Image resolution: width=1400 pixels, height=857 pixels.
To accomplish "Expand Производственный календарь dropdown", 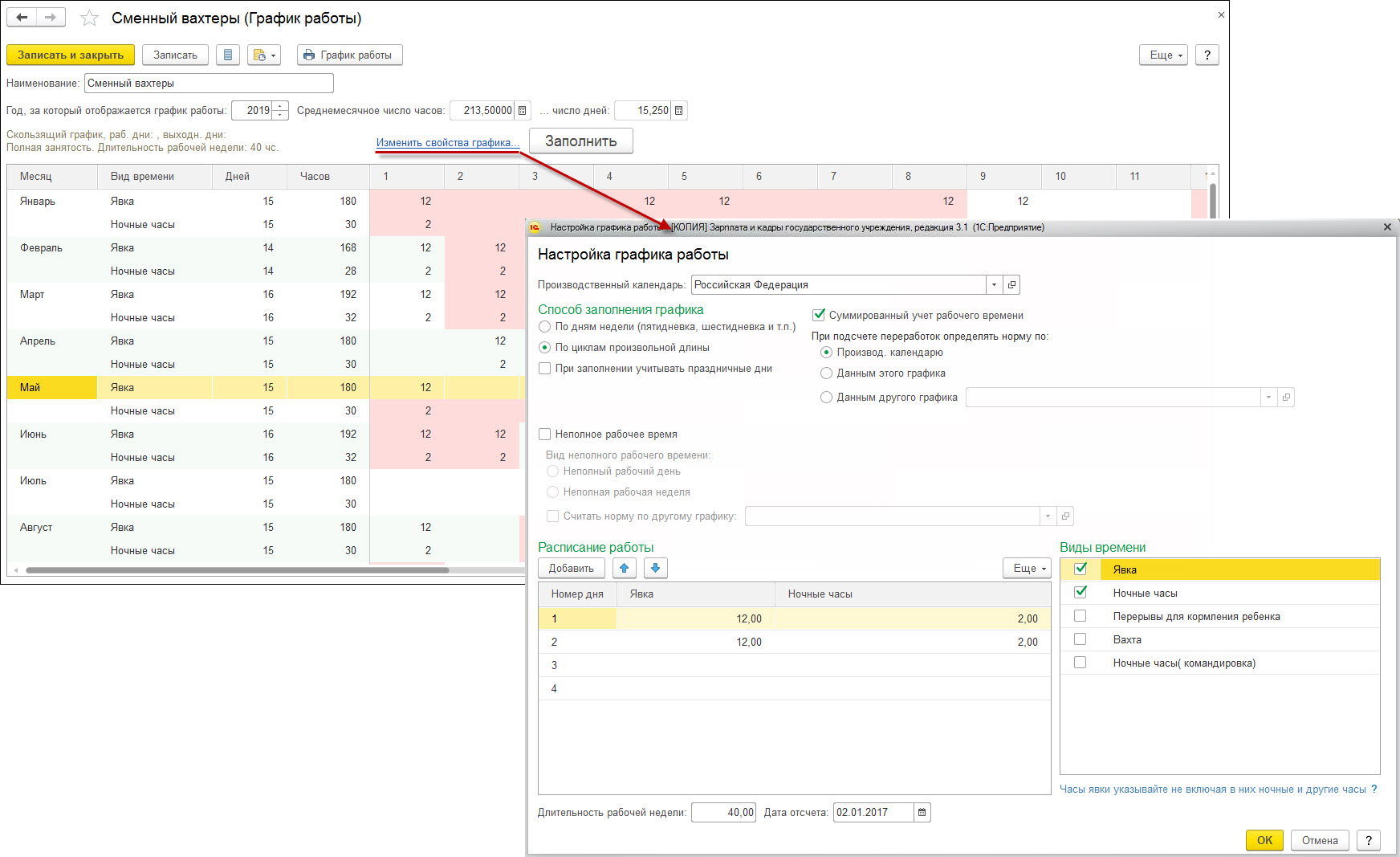I will pyautogui.click(x=995, y=284).
